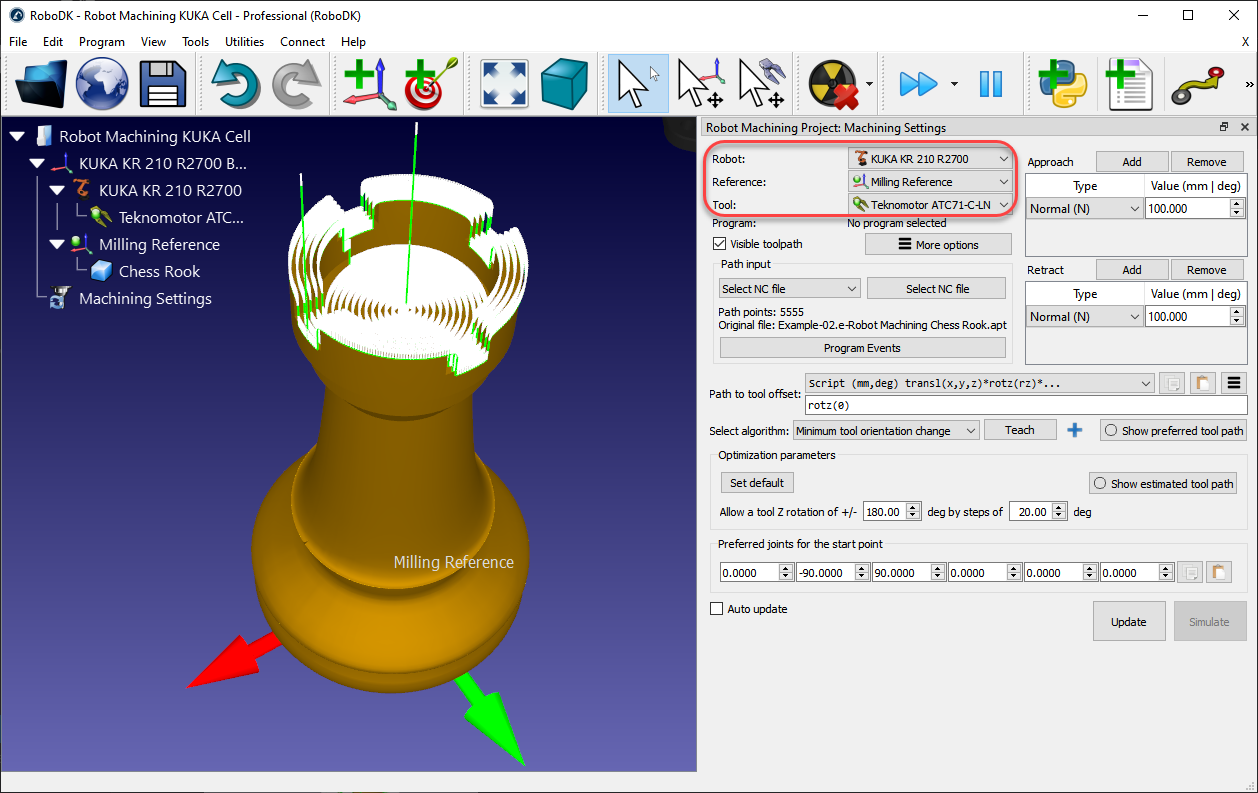Run the fast simulation double-arrow icon
Screen dimensions: 1258x793
(x=918, y=84)
